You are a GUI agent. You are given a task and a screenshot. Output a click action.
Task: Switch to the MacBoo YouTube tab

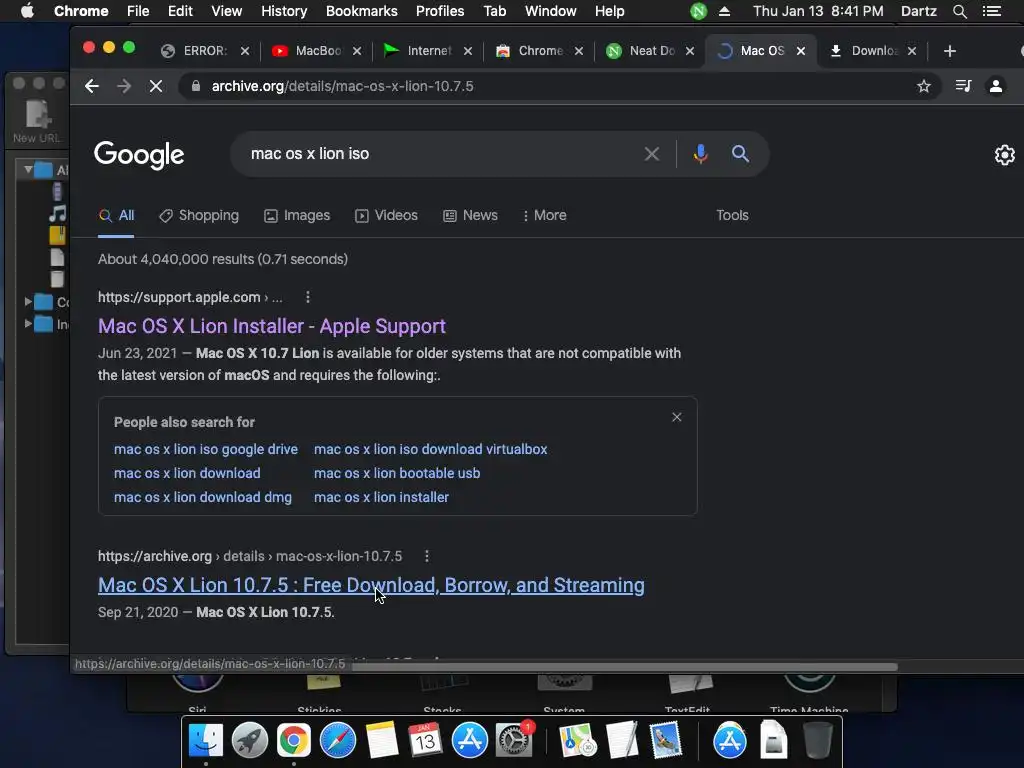point(318,51)
